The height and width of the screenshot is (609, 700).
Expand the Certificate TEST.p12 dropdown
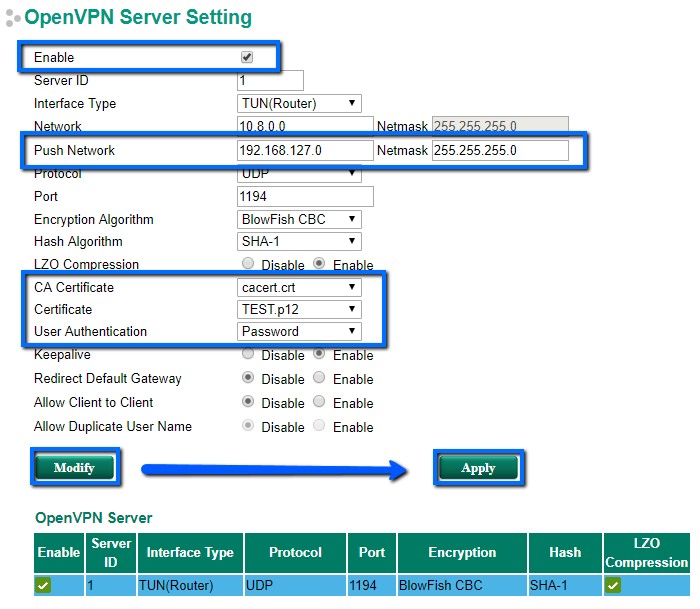click(299, 310)
